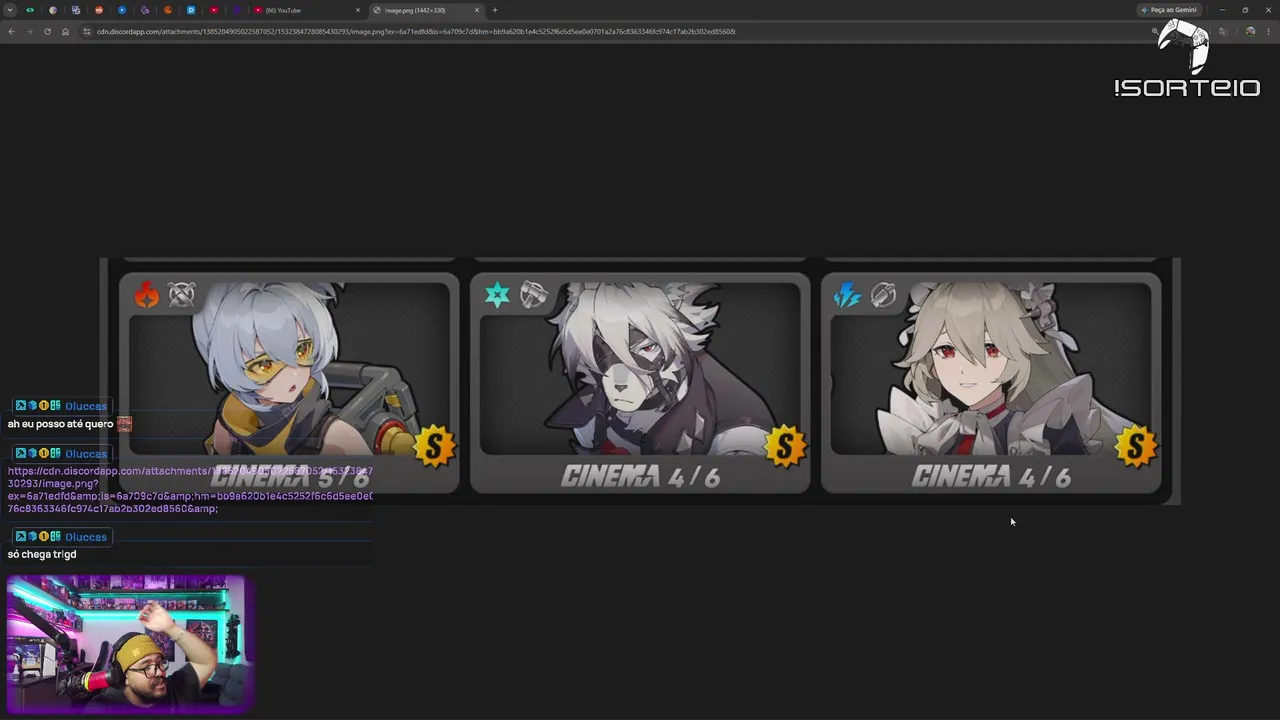Switch to the green-icon pinned tab

30,10
